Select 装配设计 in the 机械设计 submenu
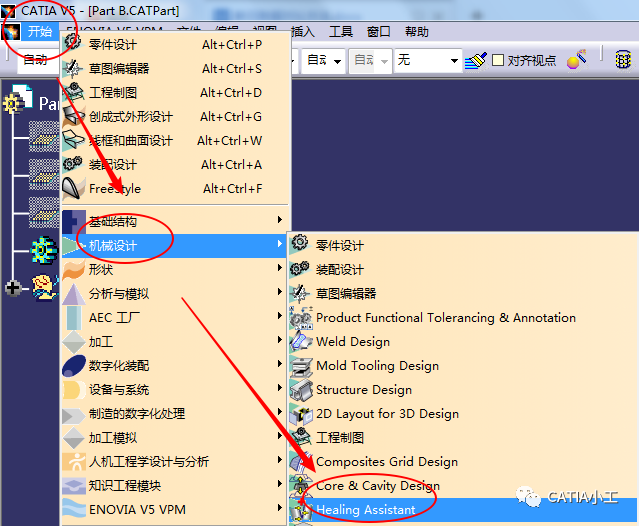 pyautogui.click(x=463, y=269)
